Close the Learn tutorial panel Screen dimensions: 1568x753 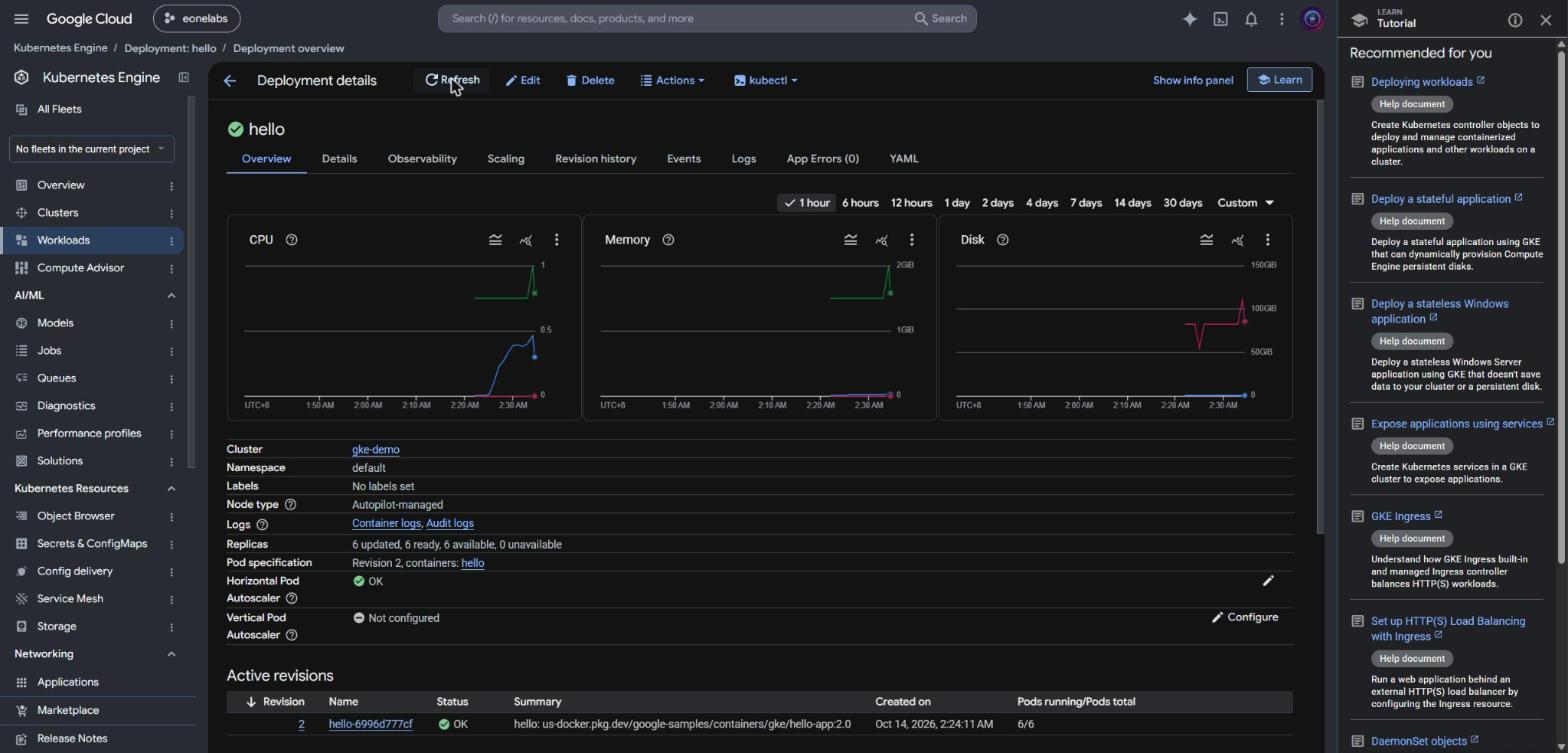(x=1546, y=20)
